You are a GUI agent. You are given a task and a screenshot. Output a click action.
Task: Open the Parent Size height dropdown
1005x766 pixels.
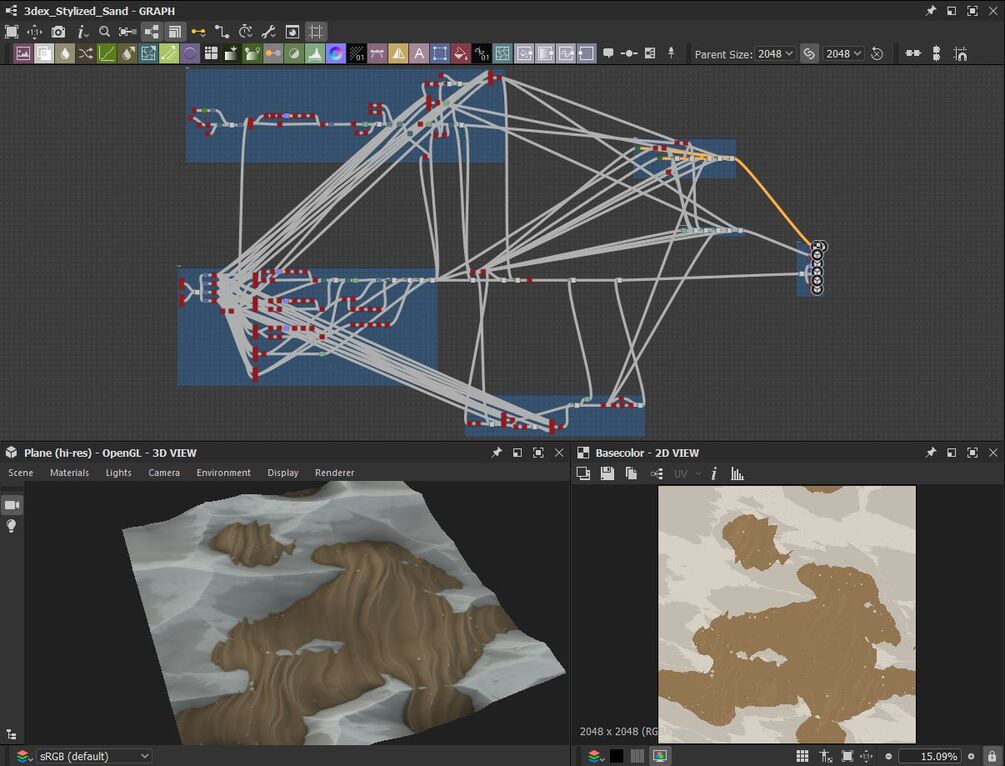pos(843,54)
